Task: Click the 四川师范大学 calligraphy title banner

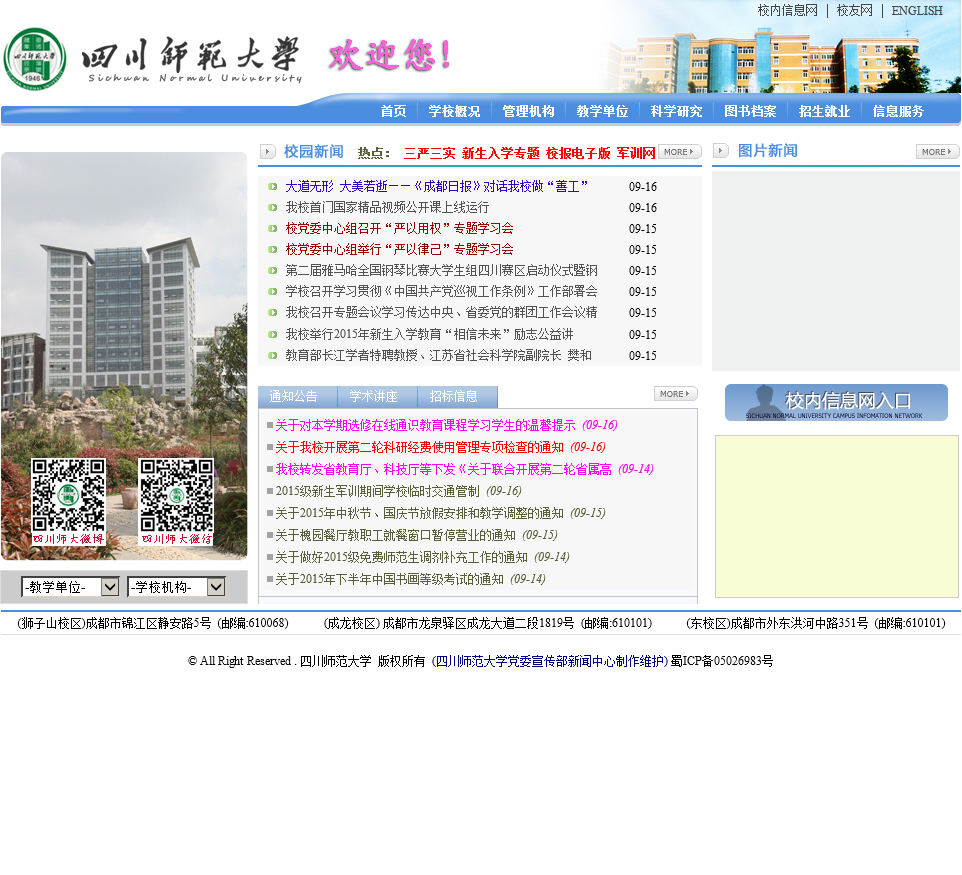Action: 192,60
